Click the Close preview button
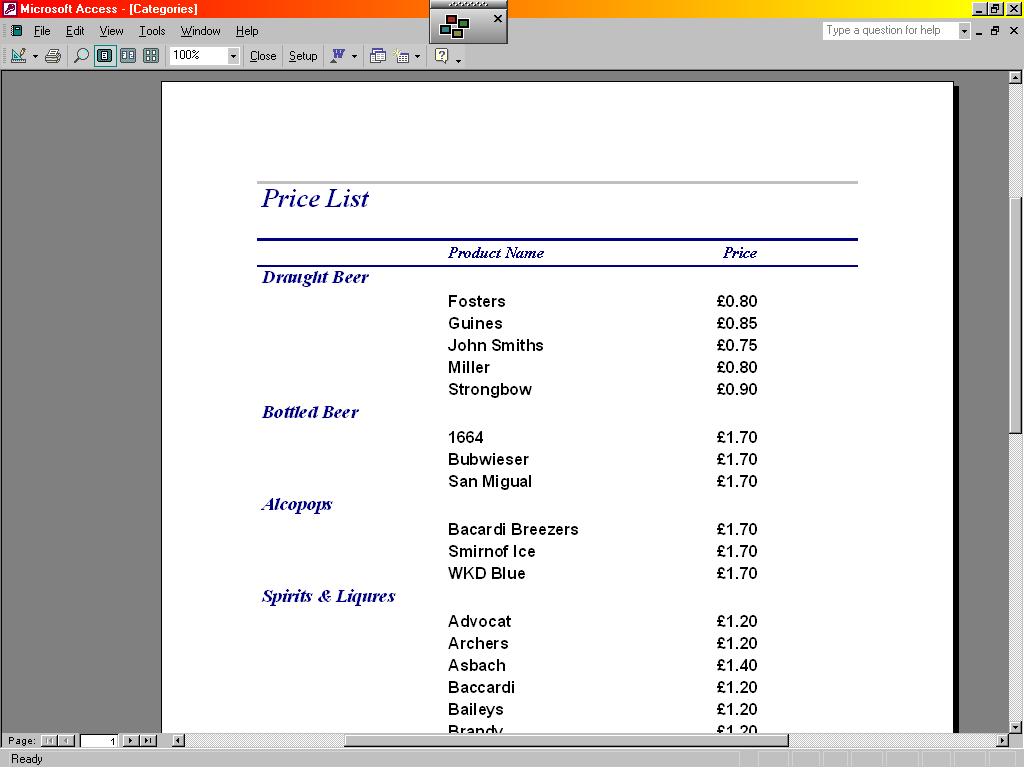The image size is (1024, 768). click(263, 56)
